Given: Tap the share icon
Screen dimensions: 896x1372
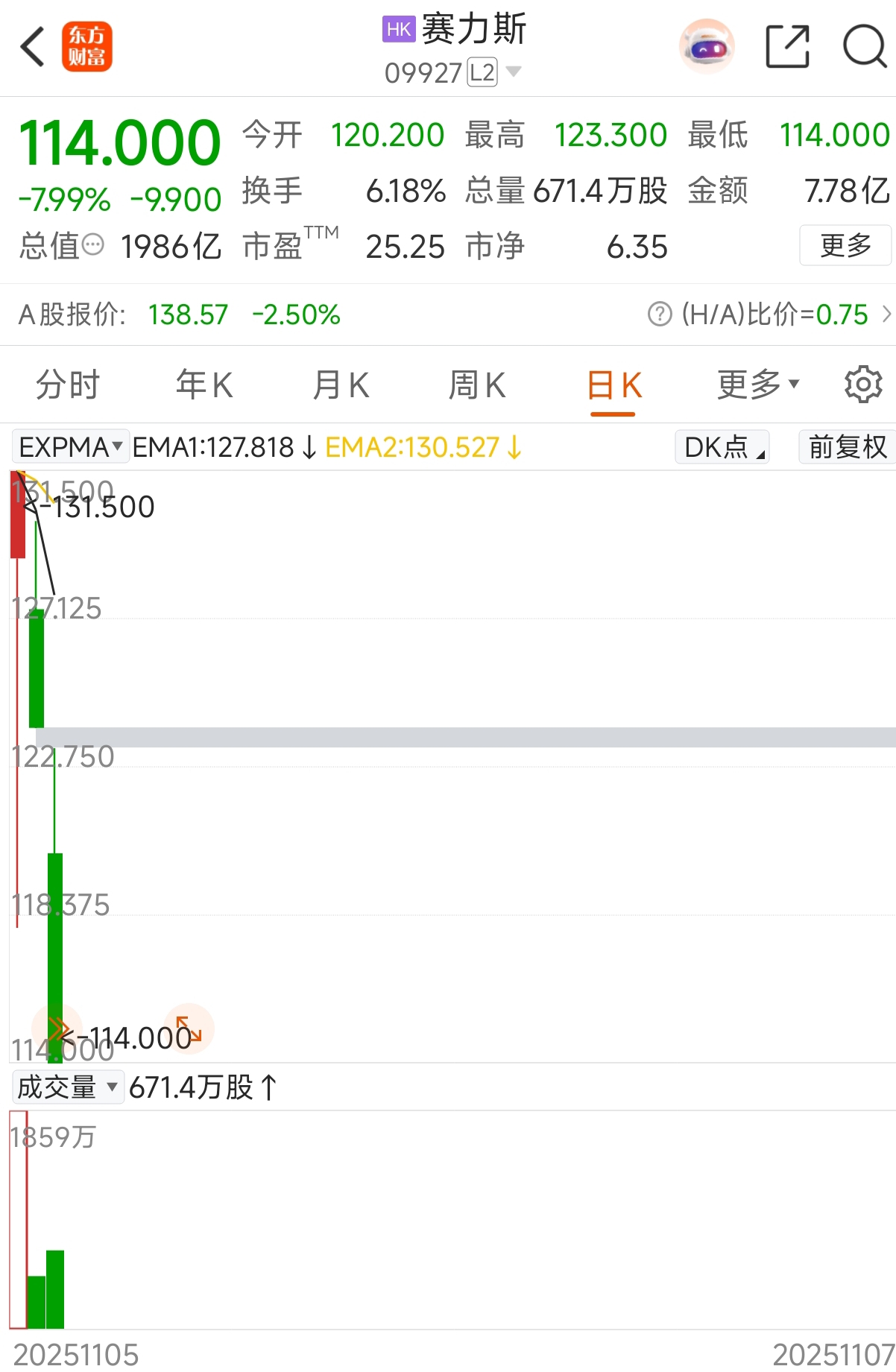Looking at the screenshot, I should [x=787, y=47].
